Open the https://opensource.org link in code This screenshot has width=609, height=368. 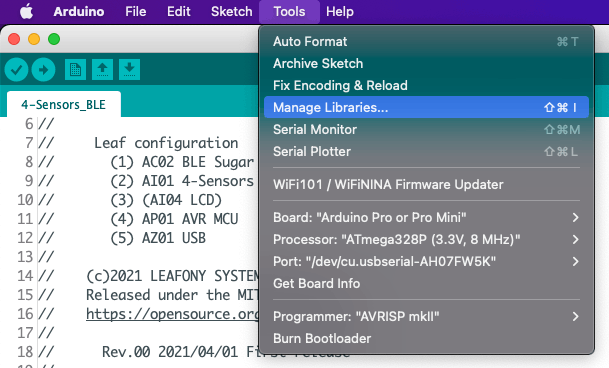click(172, 314)
